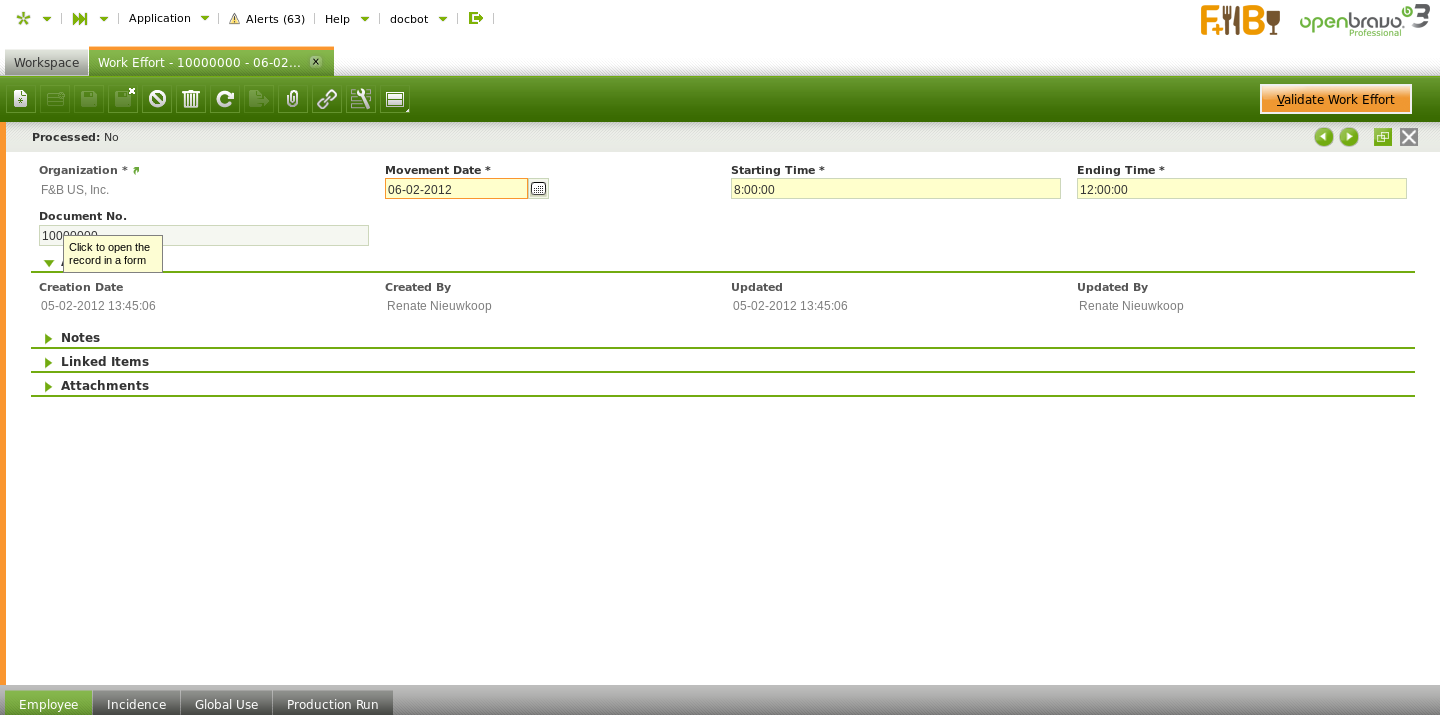Expand the Linked Items section
This screenshot has width=1440, height=715.
[x=104, y=362]
